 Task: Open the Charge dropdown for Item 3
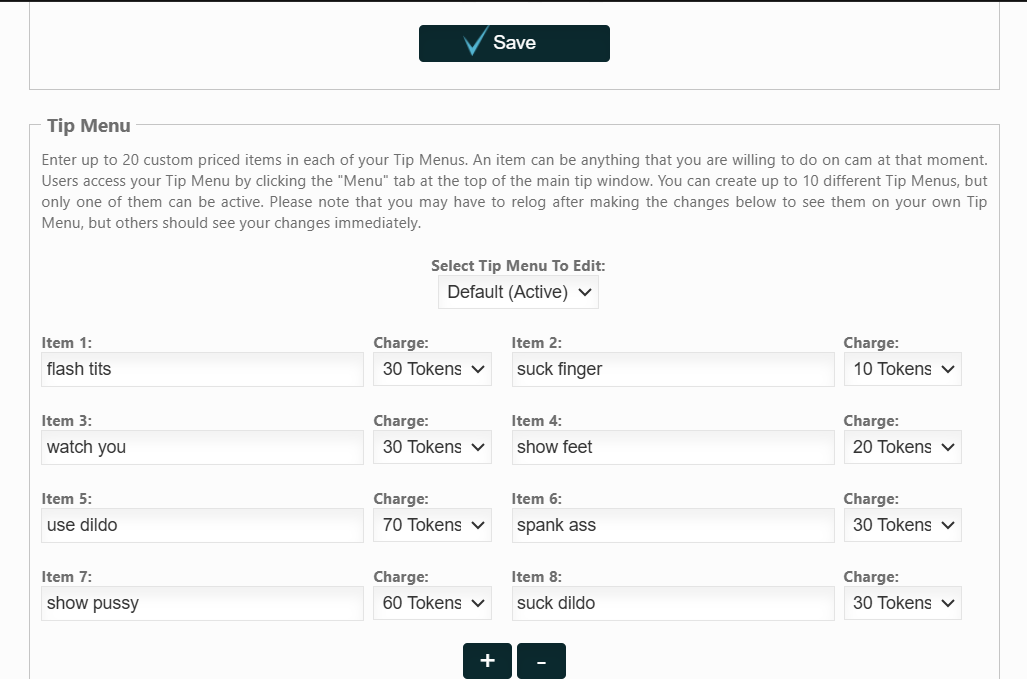point(432,447)
